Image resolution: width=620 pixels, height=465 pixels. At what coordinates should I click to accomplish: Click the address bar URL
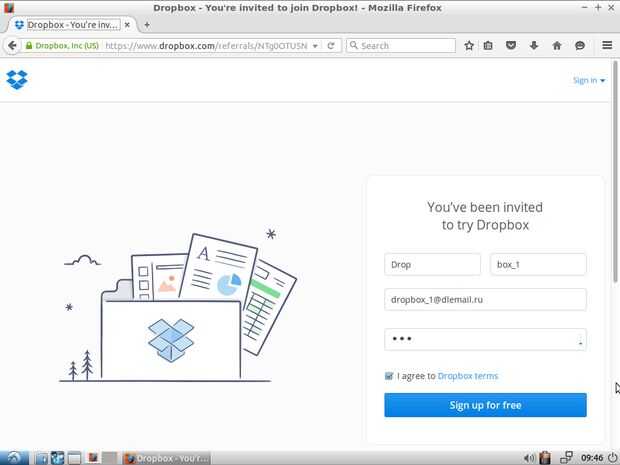click(206, 46)
